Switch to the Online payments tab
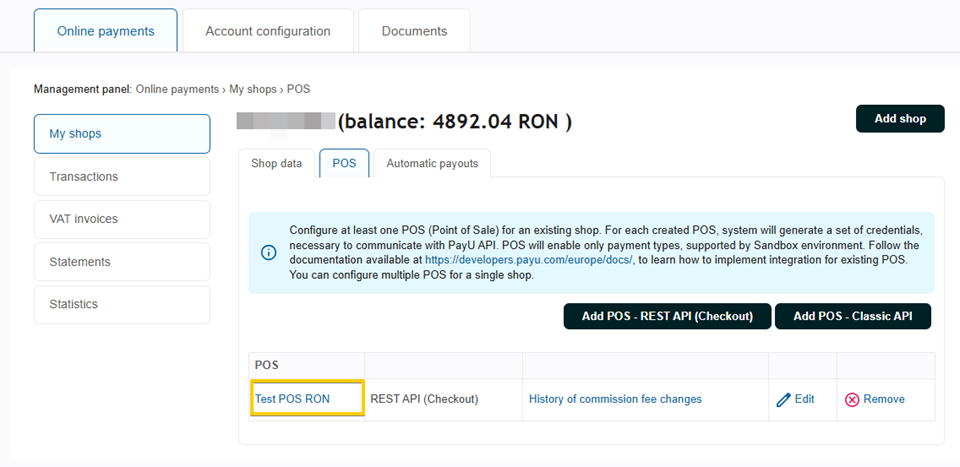 tap(105, 31)
